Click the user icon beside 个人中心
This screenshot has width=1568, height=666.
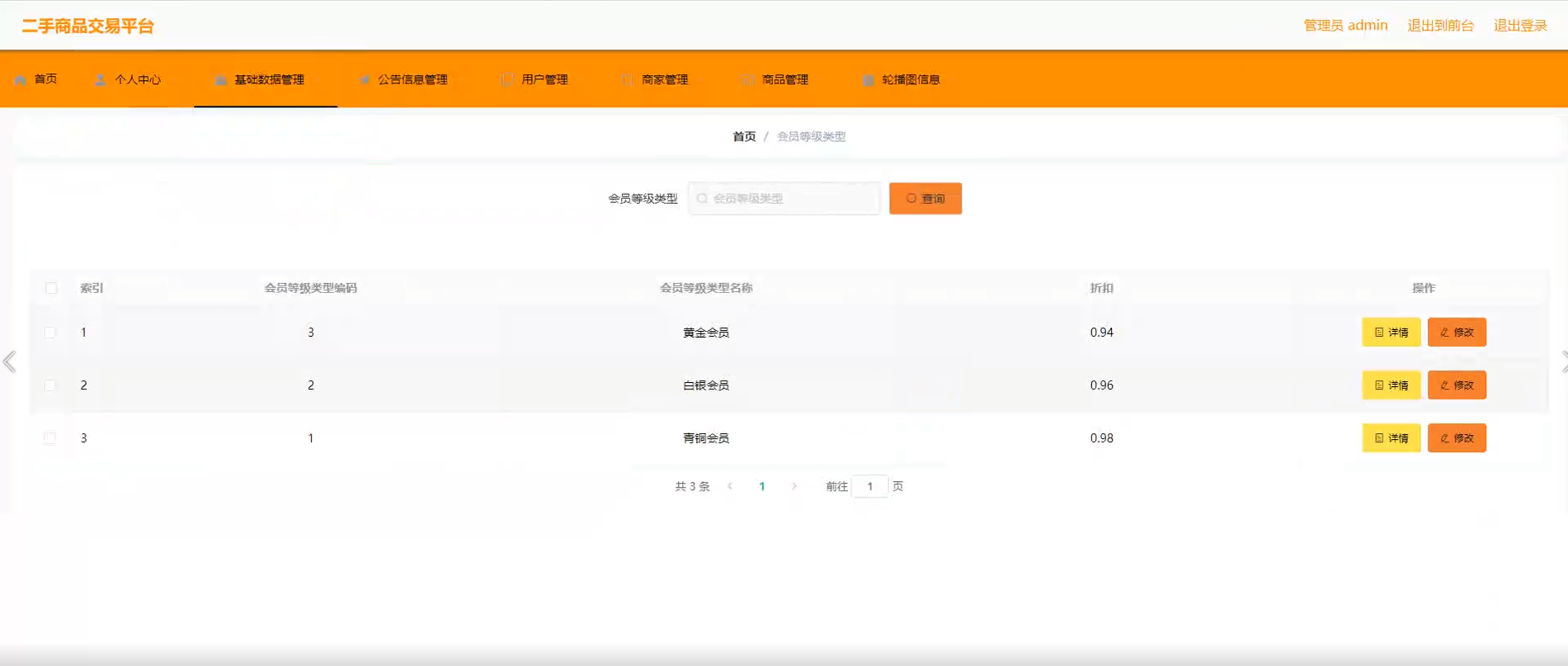point(100,80)
